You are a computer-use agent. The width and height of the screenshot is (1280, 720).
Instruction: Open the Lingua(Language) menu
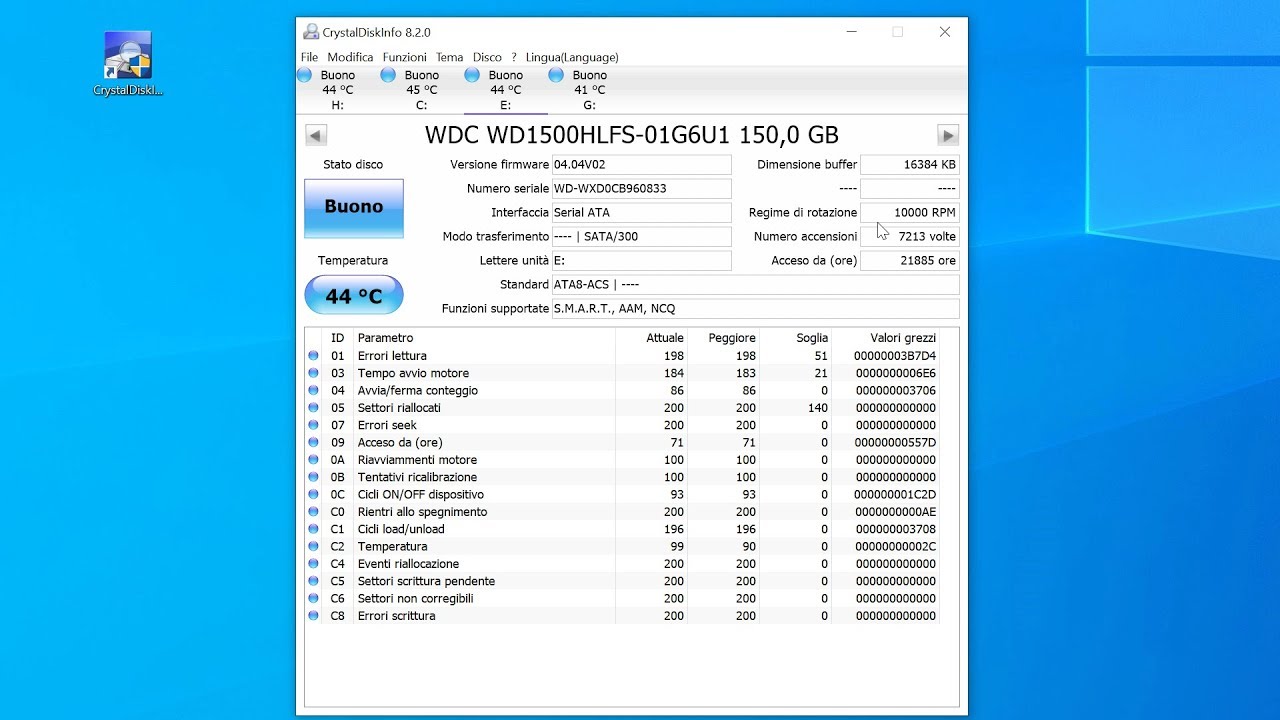572,57
